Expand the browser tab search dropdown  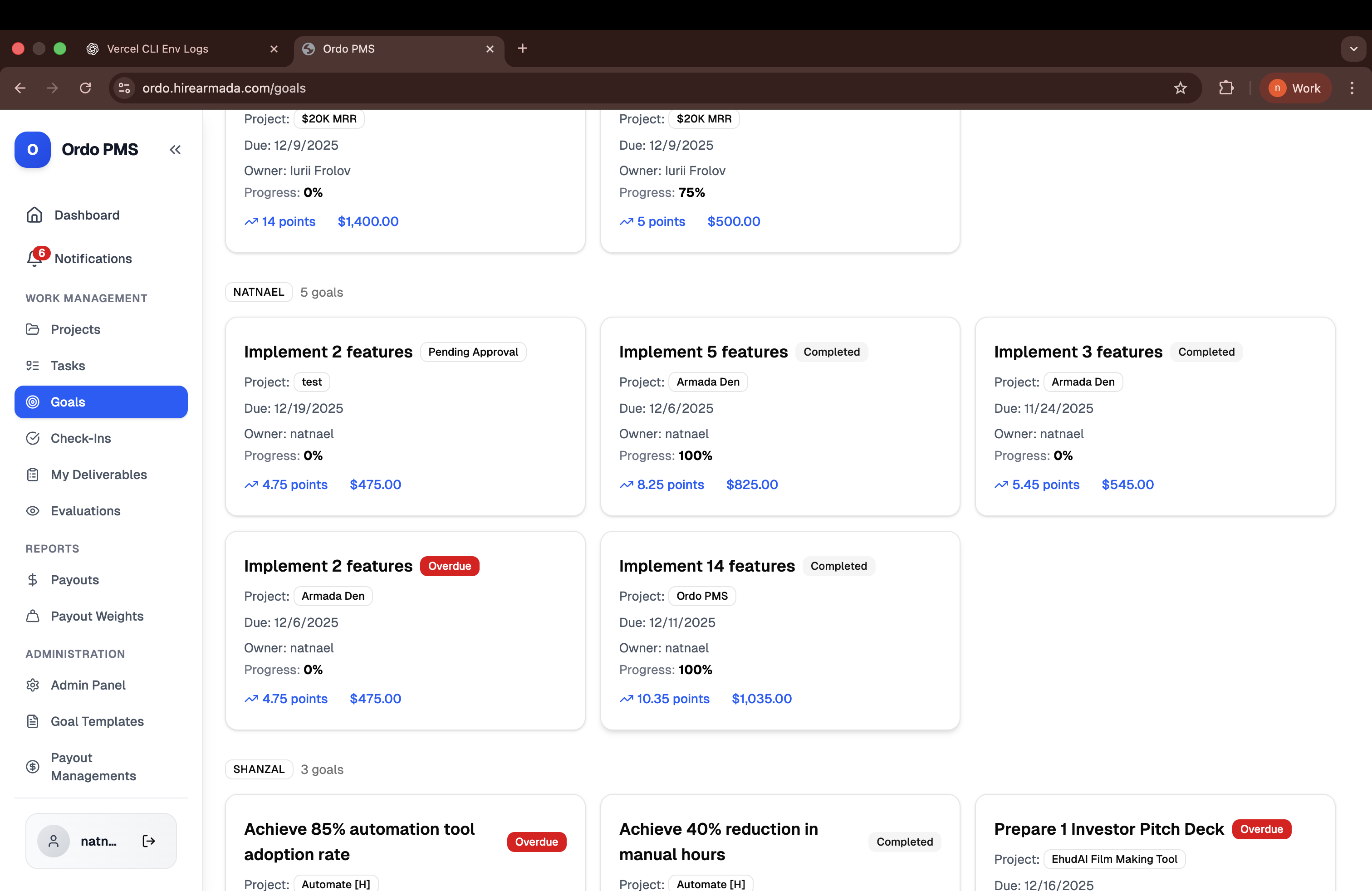pos(1353,49)
